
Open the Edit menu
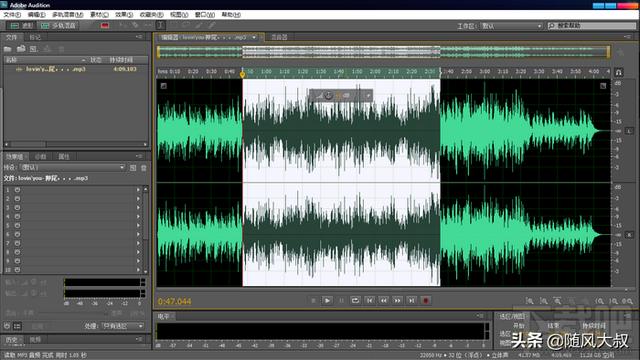pos(36,15)
